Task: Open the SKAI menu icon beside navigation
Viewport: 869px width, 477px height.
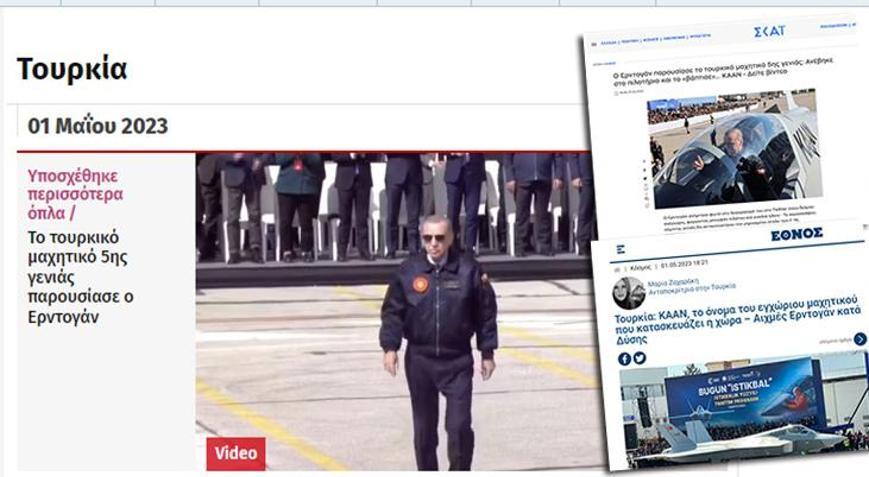Action: pyautogui.click(x=594, y=44)
